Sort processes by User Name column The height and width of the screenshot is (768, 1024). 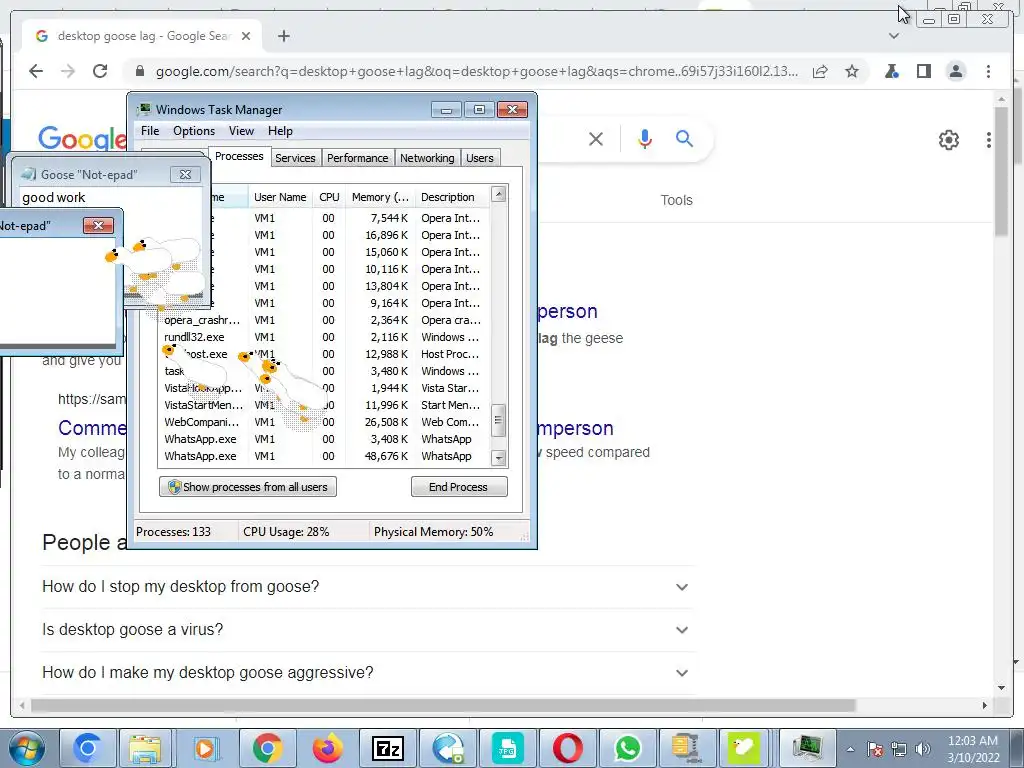click(x=280, y=197)
